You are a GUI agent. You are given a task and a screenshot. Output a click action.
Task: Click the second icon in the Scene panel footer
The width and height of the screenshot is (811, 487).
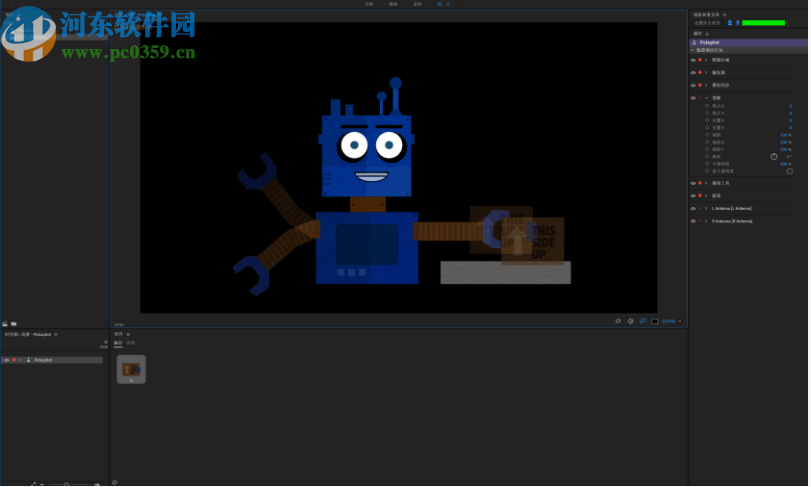click(630, 321)
